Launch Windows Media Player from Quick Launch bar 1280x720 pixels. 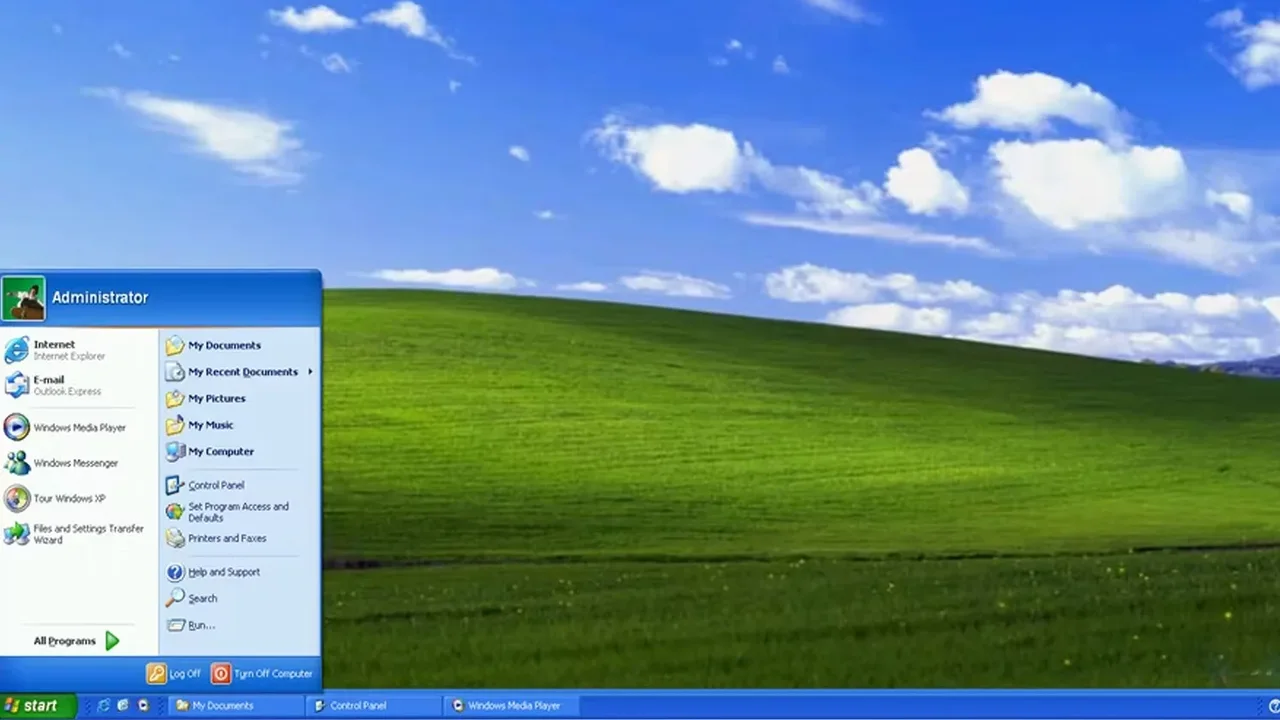click(x=143, y=706)
